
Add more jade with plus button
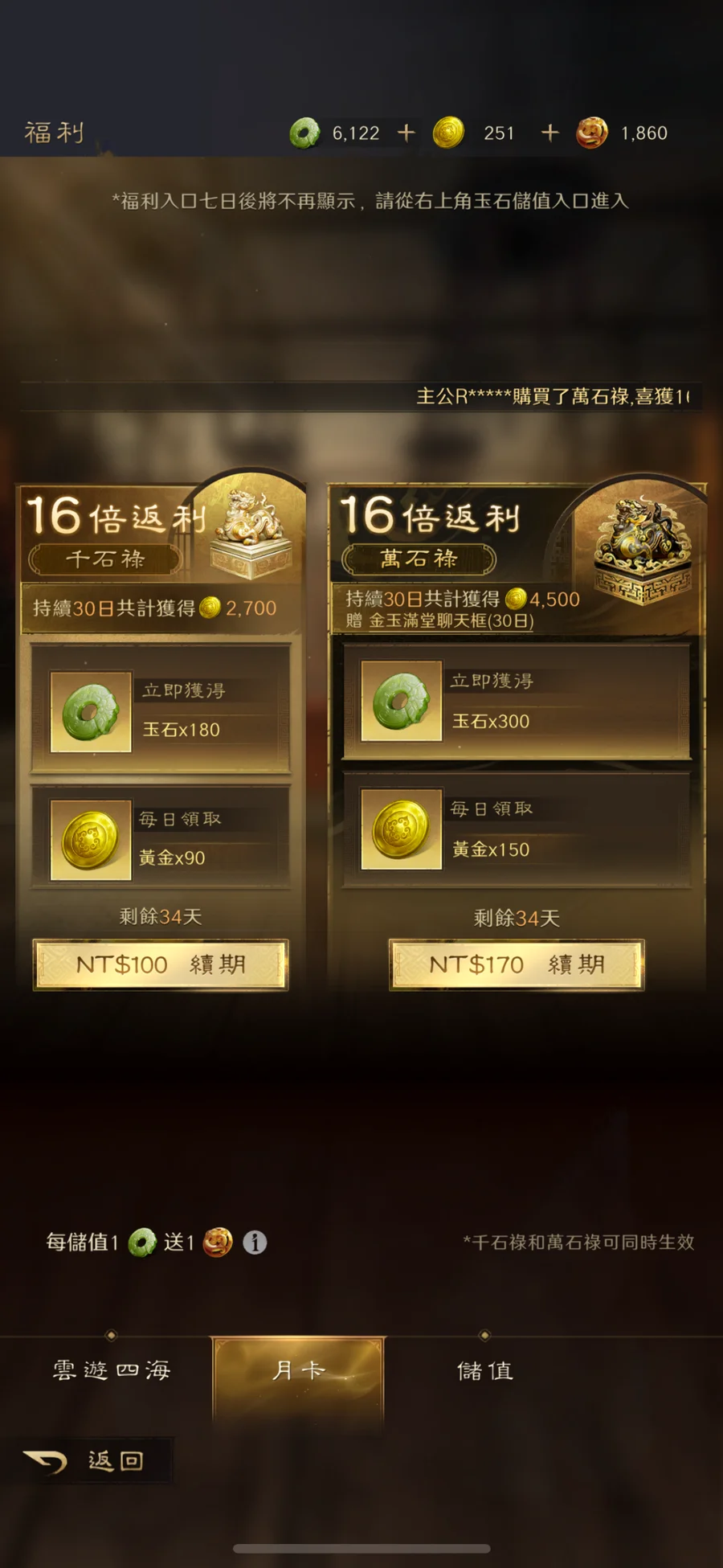click(406, 133)
